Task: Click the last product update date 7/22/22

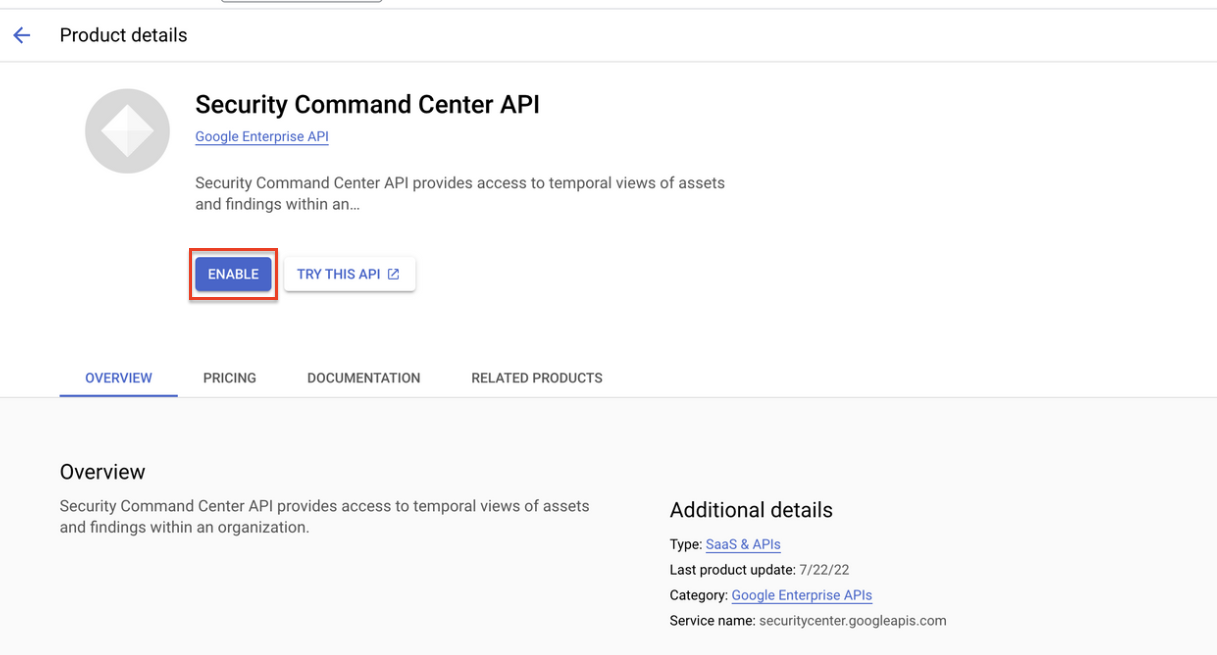Action: point(823,570)
